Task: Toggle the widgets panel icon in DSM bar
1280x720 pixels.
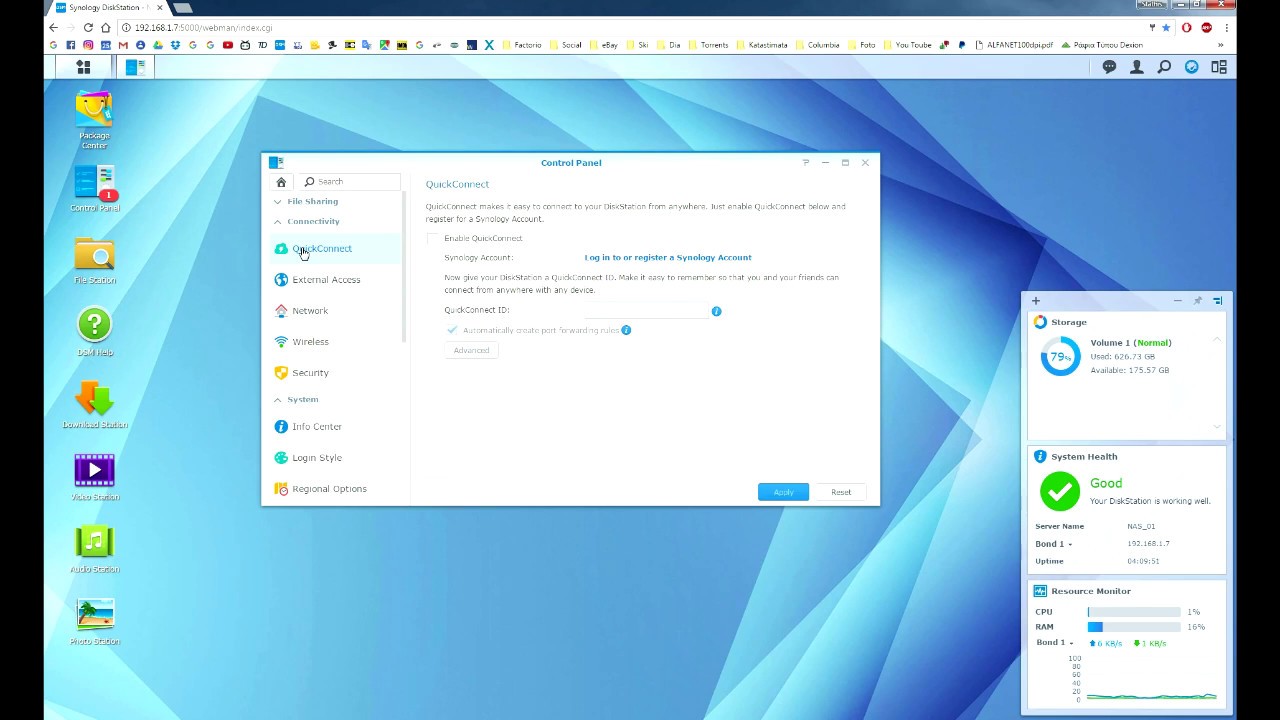Action: pyautogui.click(x=1192, y=67)
